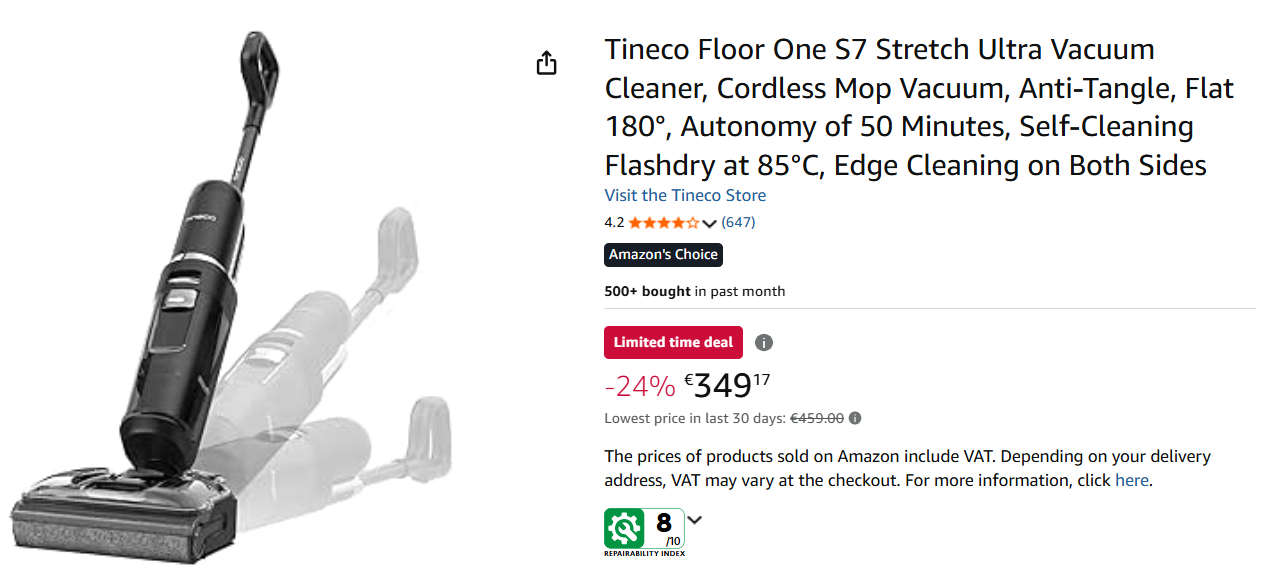
Task: Open the Visit the Tineco Store link
Action: point(685,195)
